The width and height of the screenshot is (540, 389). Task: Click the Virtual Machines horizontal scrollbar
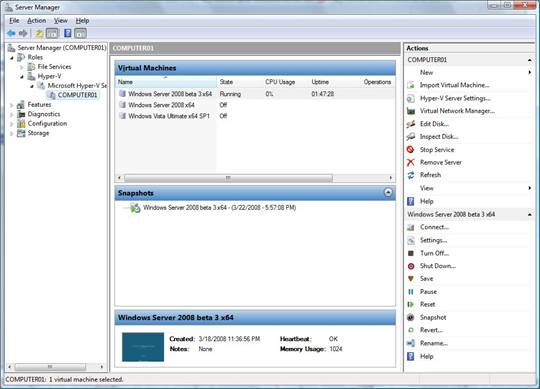click(255, 178)
